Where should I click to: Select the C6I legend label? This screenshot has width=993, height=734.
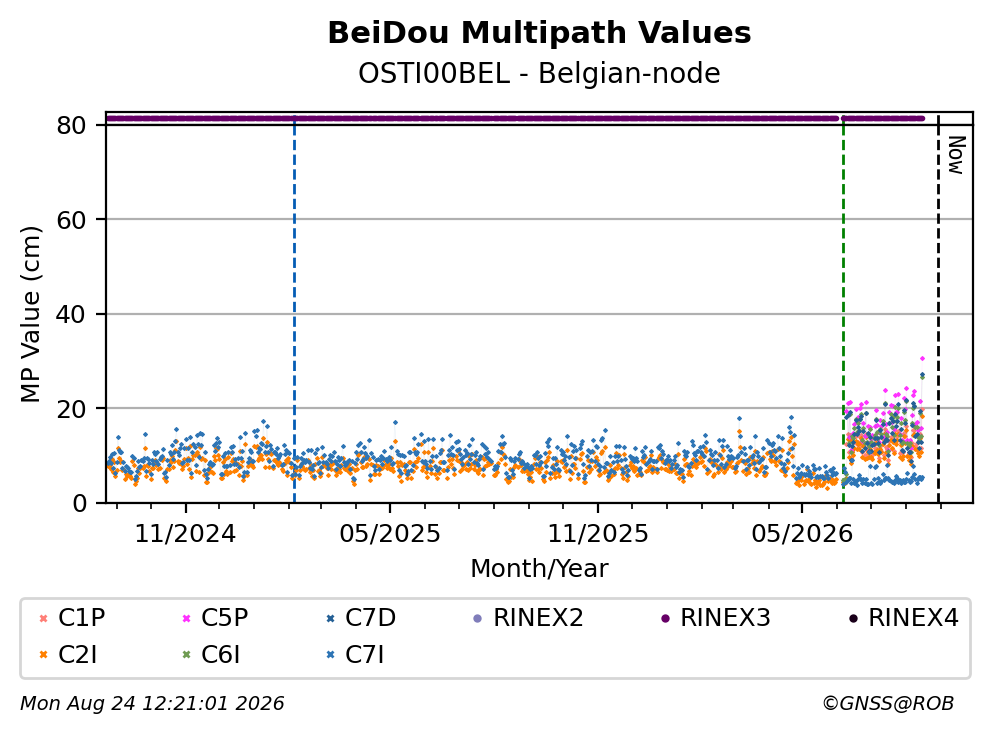click(221, 654)
